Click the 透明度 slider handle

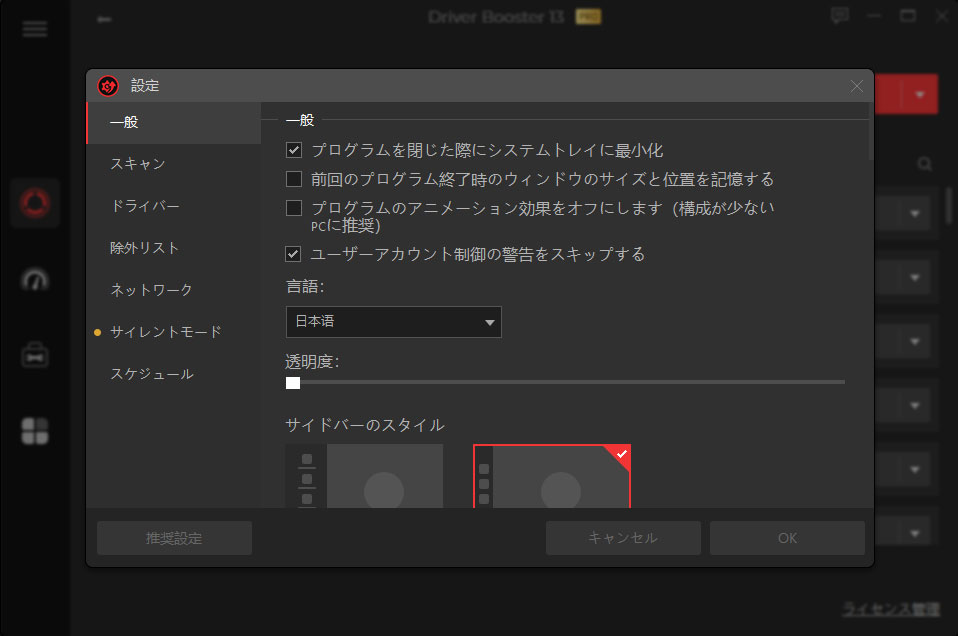293,383
